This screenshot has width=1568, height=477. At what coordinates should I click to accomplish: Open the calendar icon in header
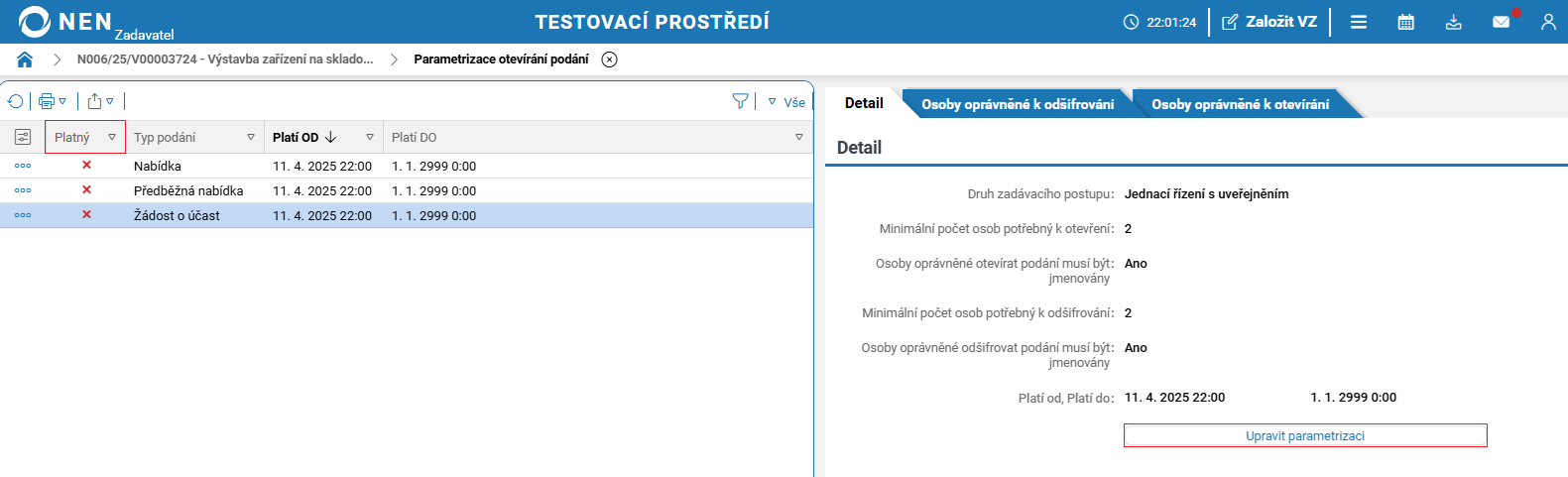[x=1405, y=22]
